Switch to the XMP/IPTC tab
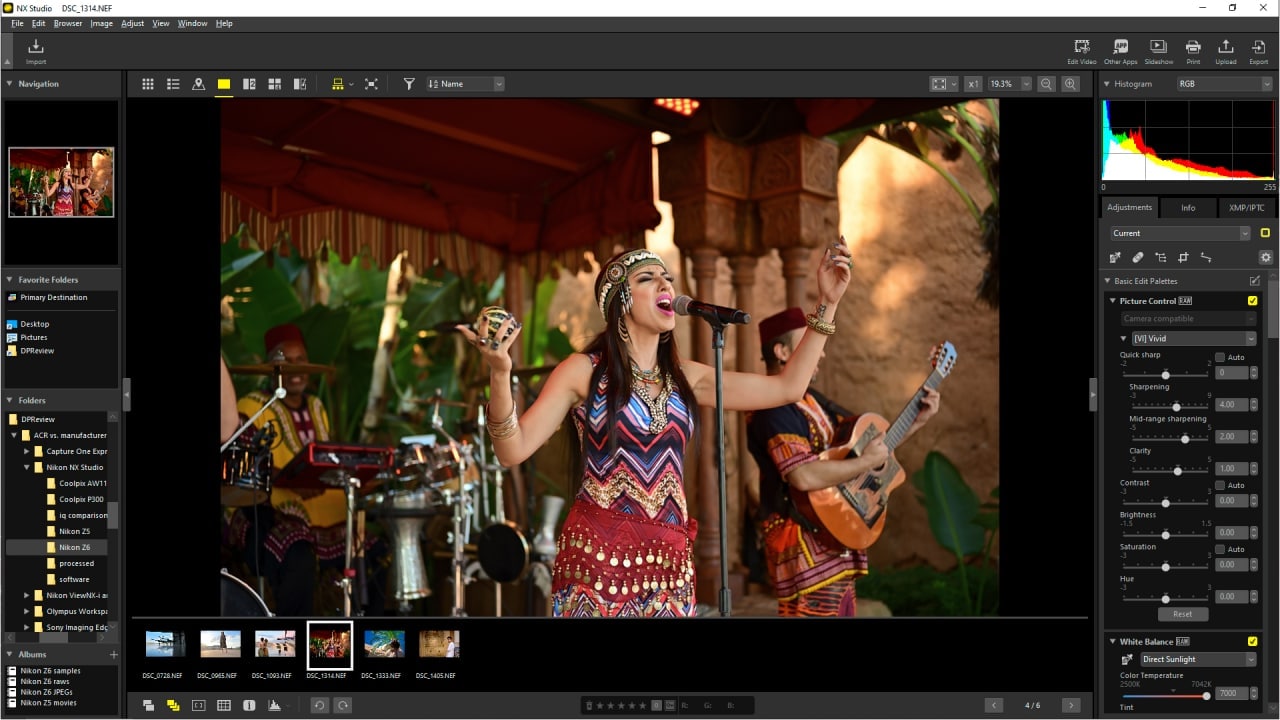 [x=1246, y=208]
